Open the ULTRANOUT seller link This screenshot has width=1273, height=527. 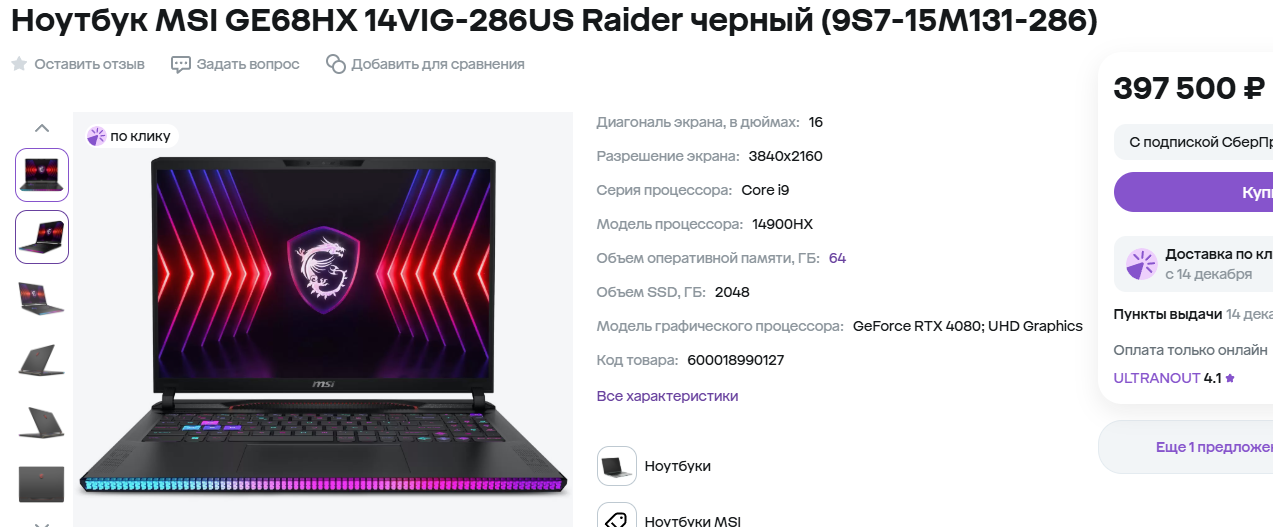(x=1156, y=379)
